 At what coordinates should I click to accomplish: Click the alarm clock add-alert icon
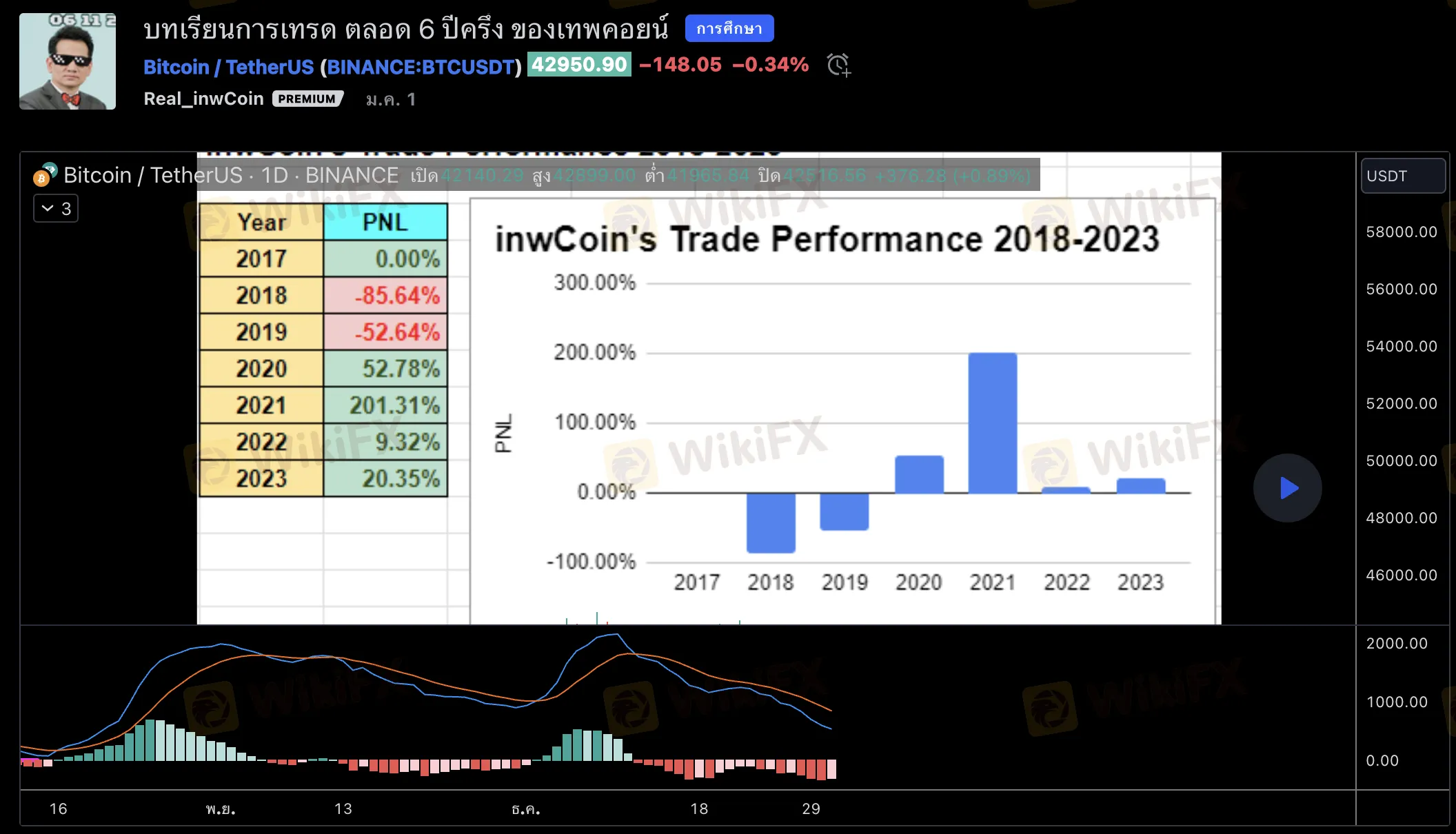pyautogui.click(x=838, y=65)
